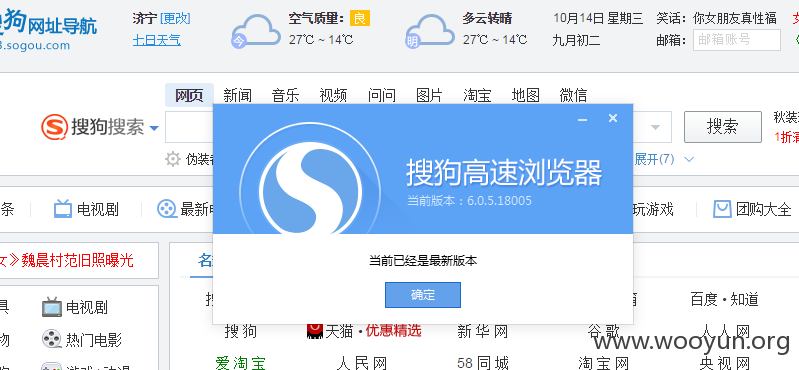Click the Sogou search orange logo icon
The height and width of the screenshot is (370, 799).
tap(54, 127)
